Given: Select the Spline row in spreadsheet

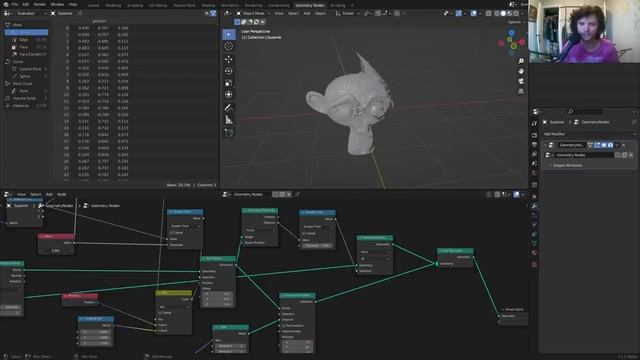Looking at the screenshot, I should (x=26, y=76).
